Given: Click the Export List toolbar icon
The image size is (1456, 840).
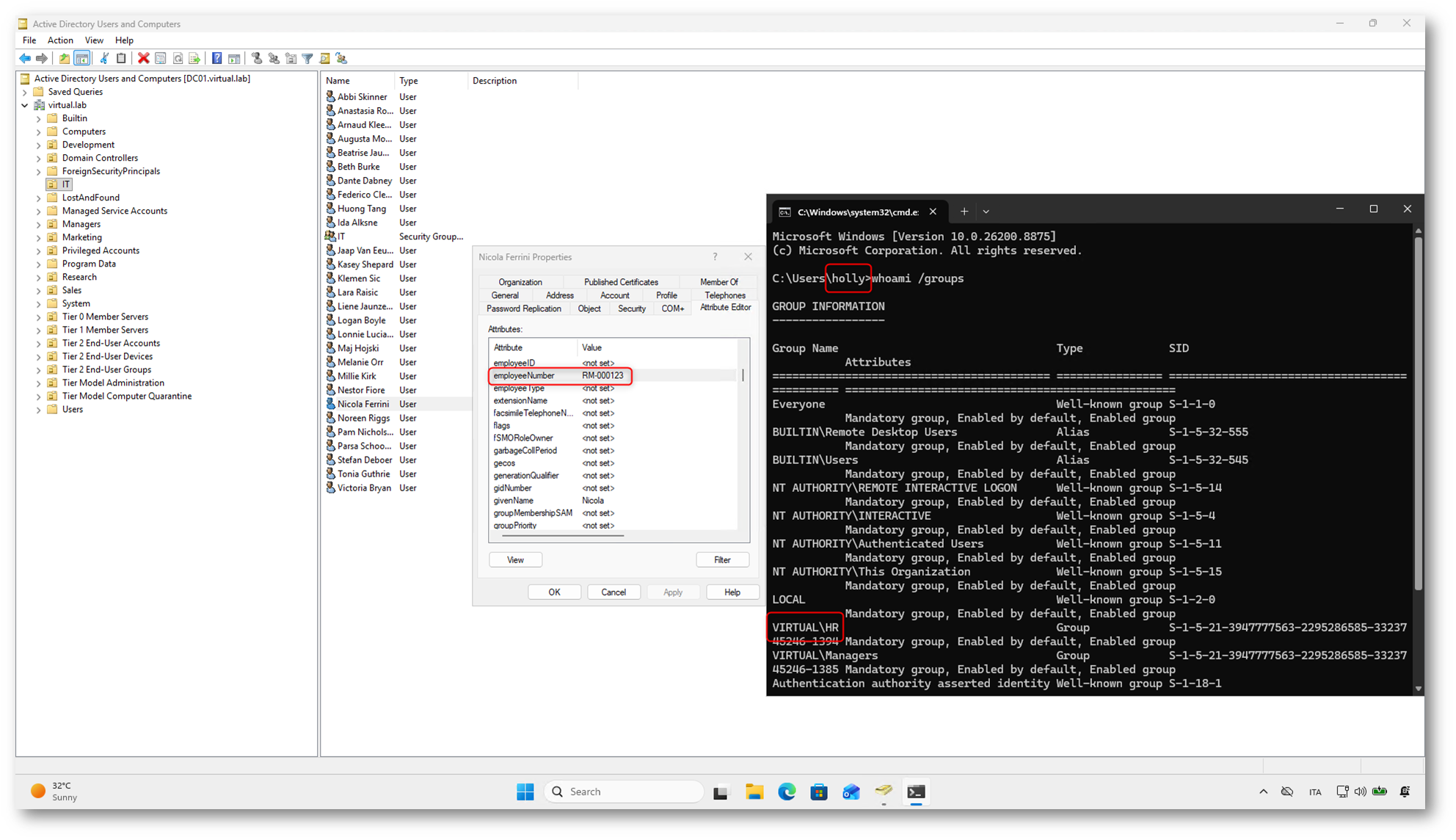Looking at the screenshot, I should (x=194, y=58).
